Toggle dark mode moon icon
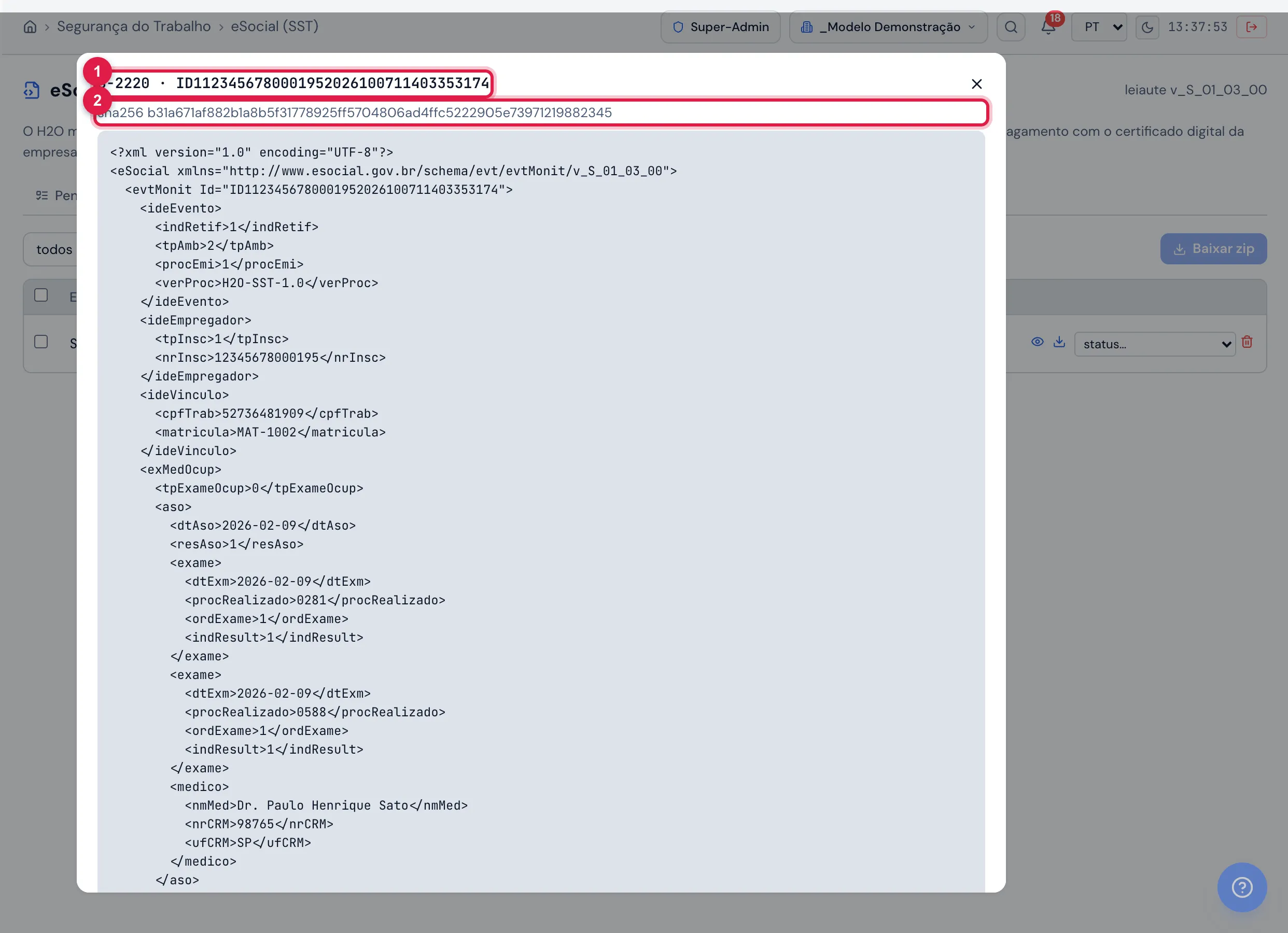Screen dimensions: 1288x933 pyautogui.click(x=1147, y=26)
